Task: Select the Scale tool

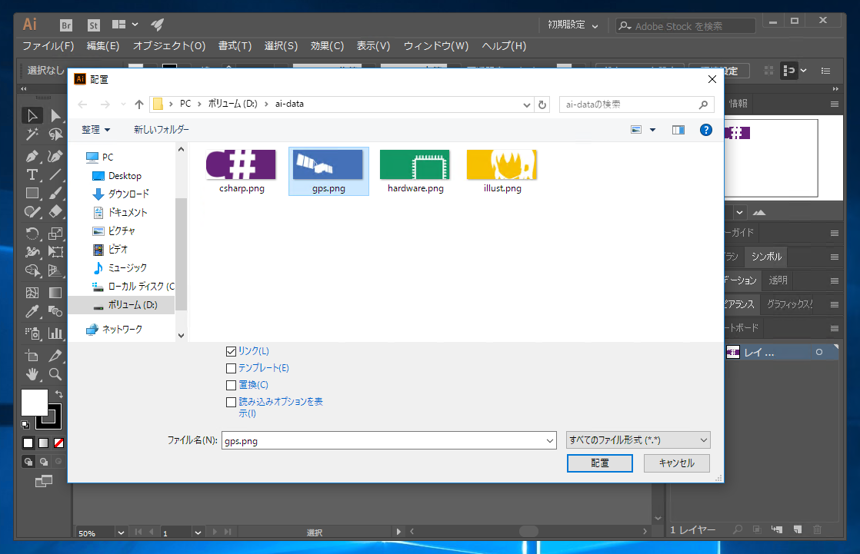Action: point(55,234)
